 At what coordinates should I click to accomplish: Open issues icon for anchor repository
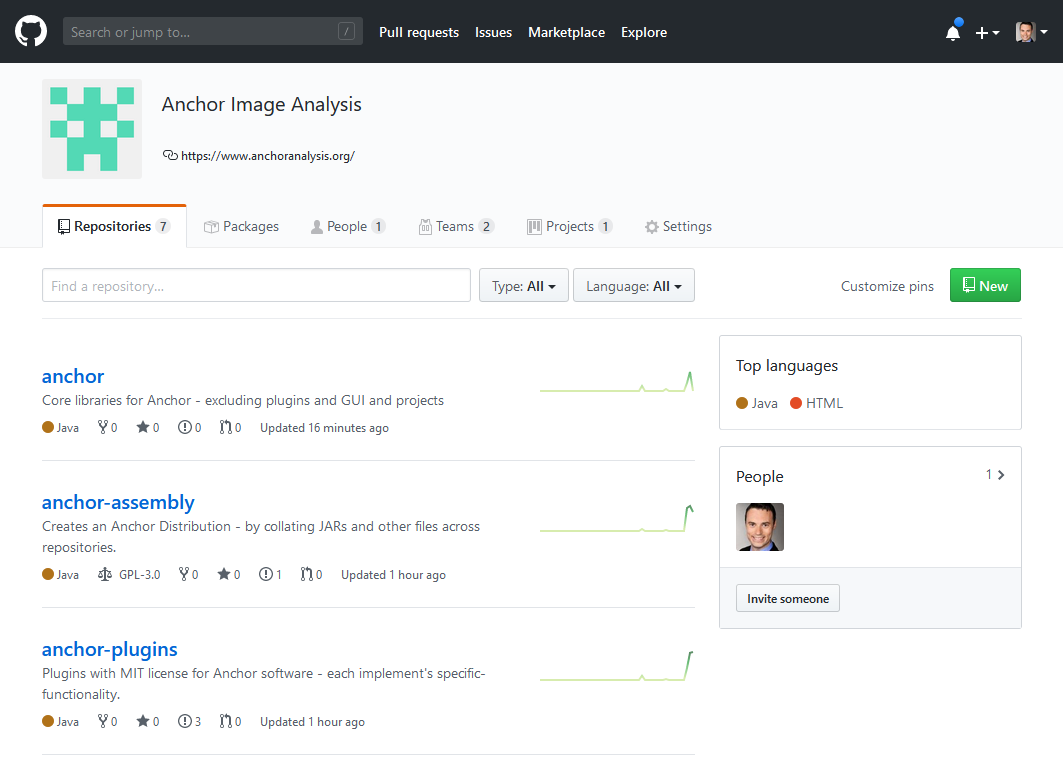pyautogui.click(x=184, y=427)
